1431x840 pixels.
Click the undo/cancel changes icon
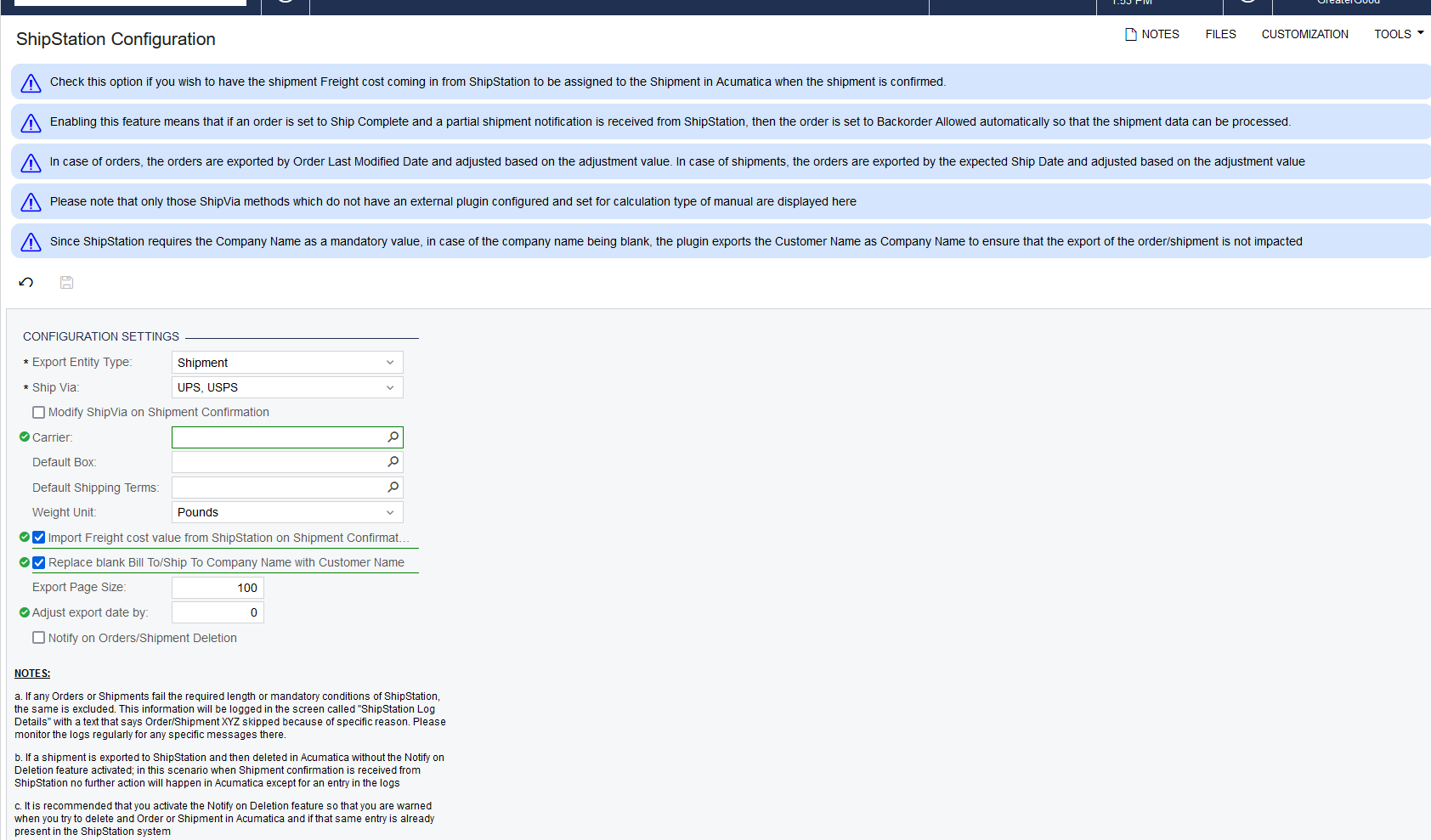(26, 282)
